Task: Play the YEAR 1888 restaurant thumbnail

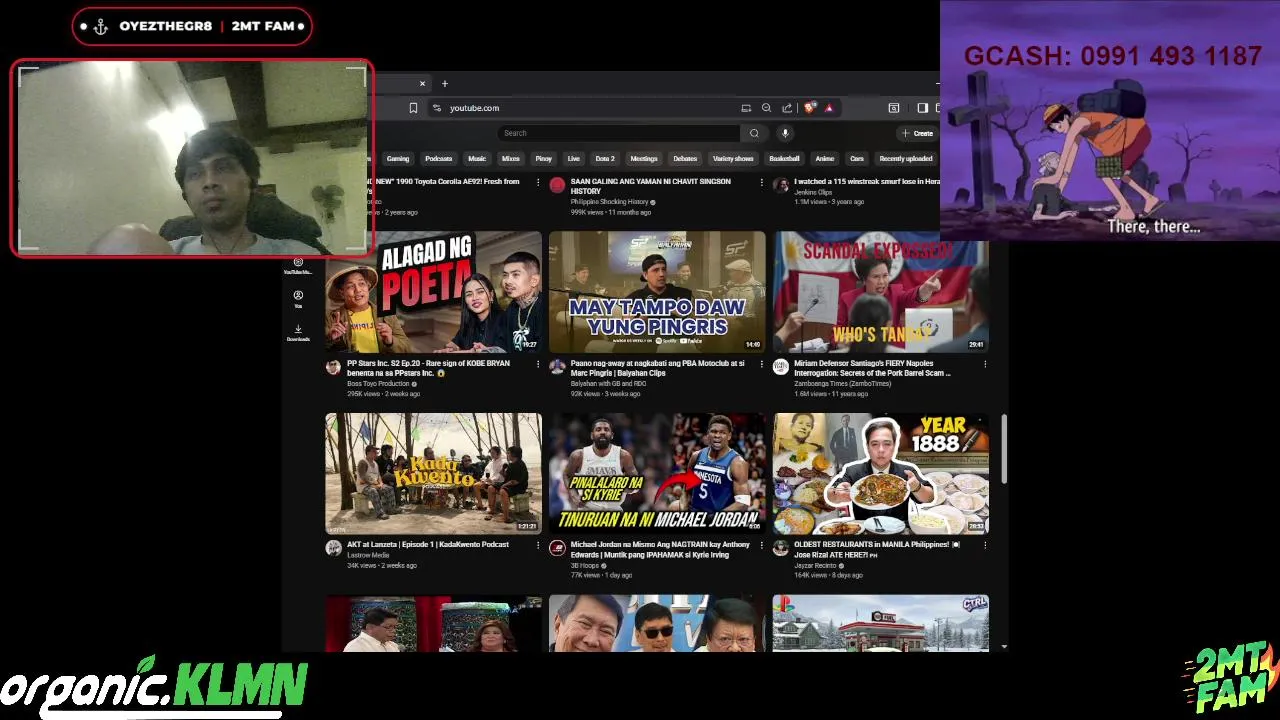Action: coord(881,473)
